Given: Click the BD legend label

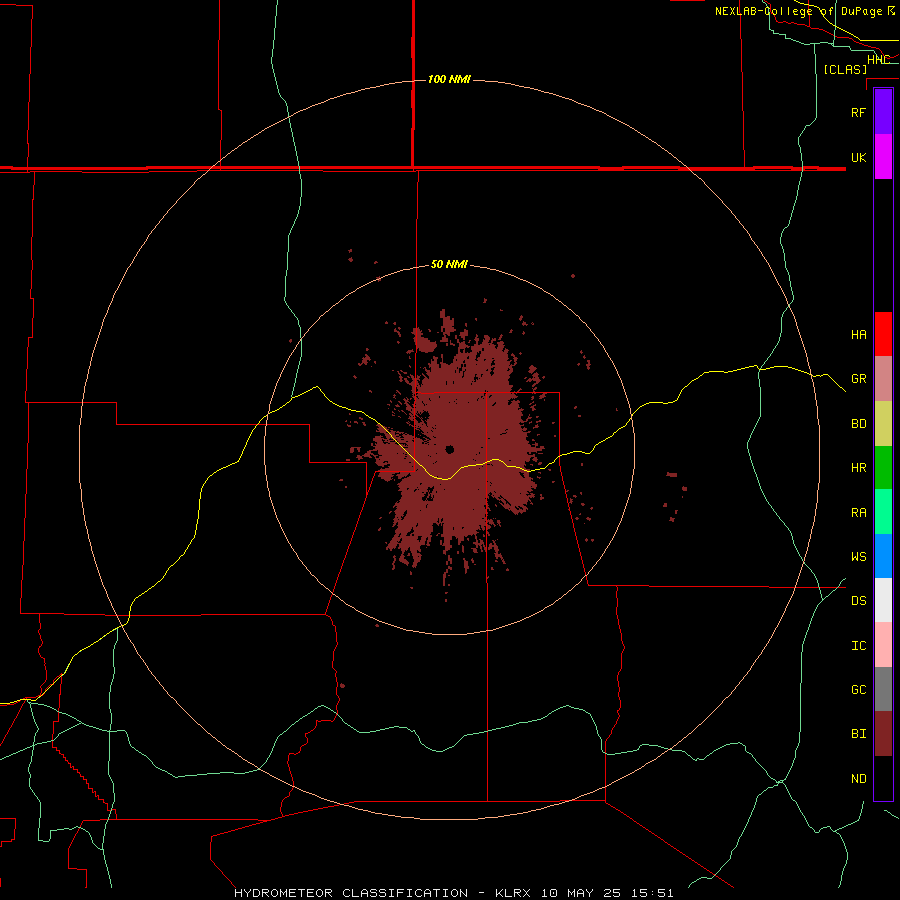Looking at the screenshot, I should 858,424.
